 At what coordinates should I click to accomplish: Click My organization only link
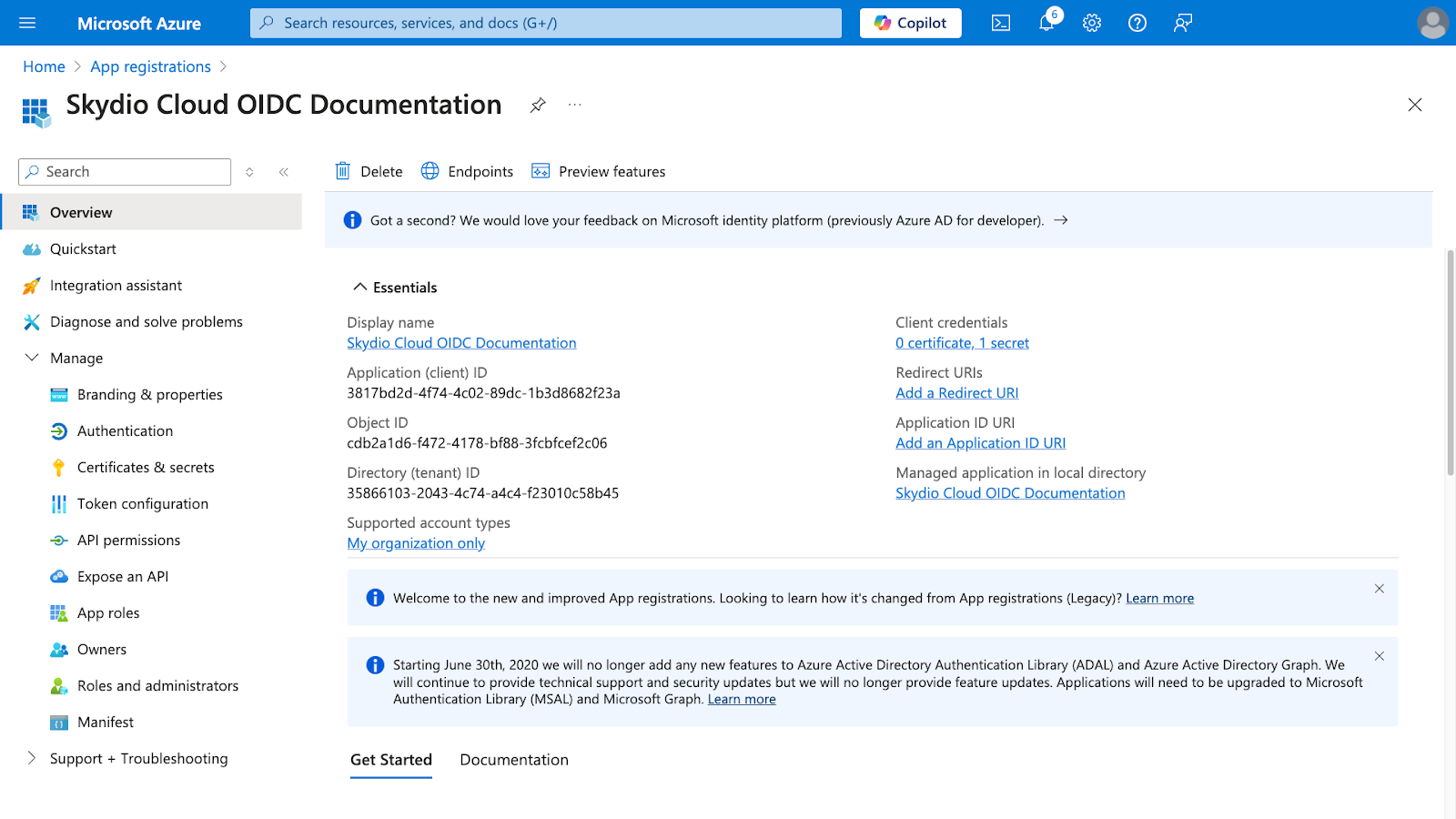[x=416, y=543]
